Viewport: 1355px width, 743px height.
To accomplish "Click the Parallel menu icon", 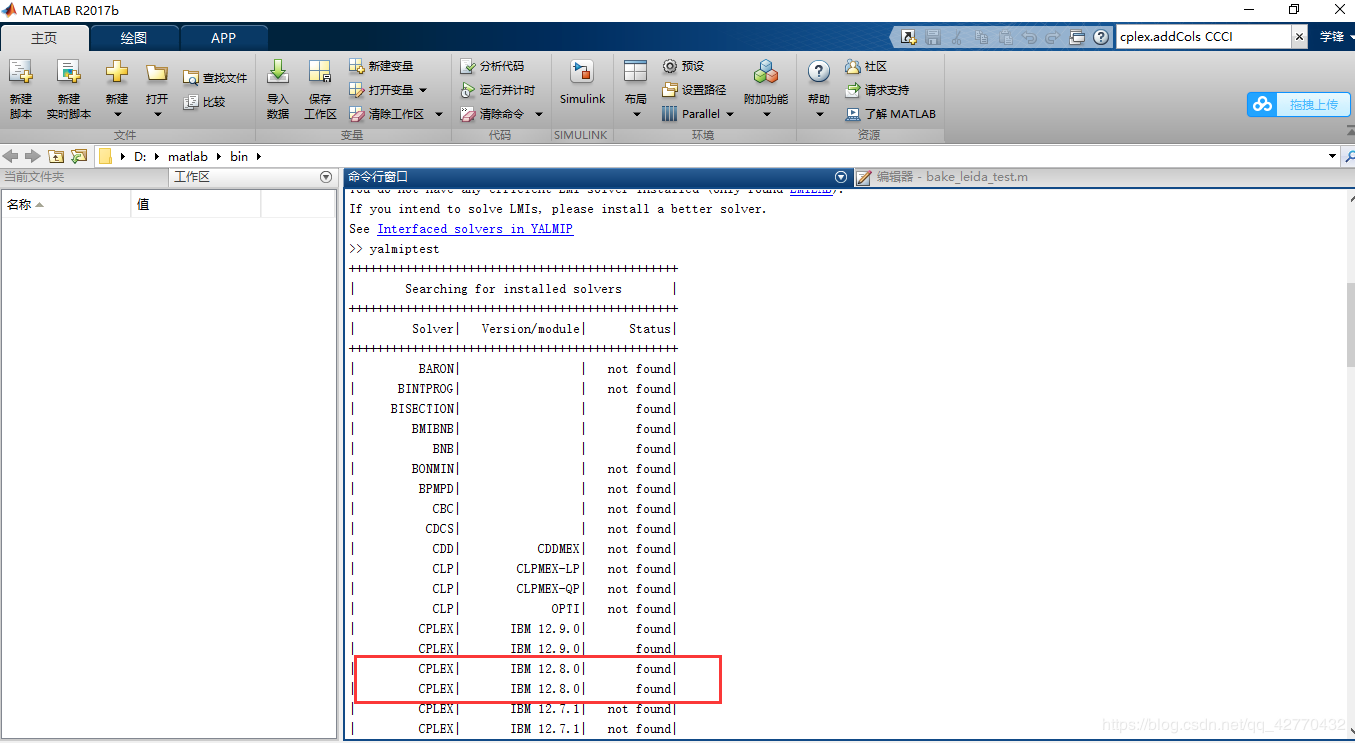I will 670,114.
